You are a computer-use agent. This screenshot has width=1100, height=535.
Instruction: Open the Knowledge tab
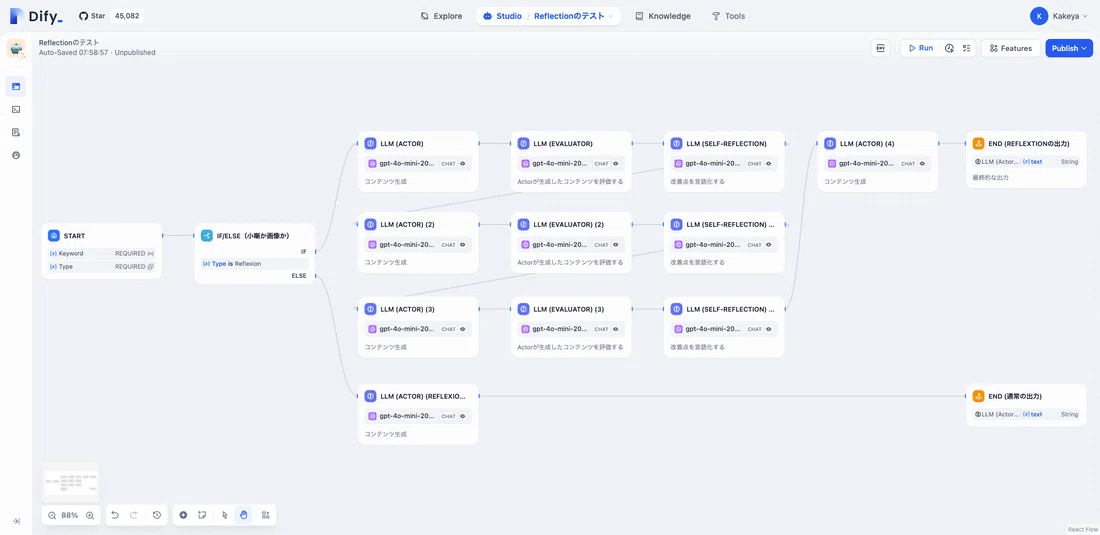click(x=663, y=16)
